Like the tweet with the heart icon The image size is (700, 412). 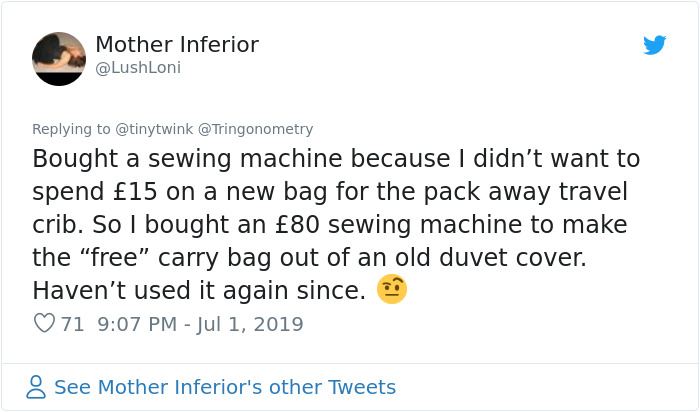point(44,323)
